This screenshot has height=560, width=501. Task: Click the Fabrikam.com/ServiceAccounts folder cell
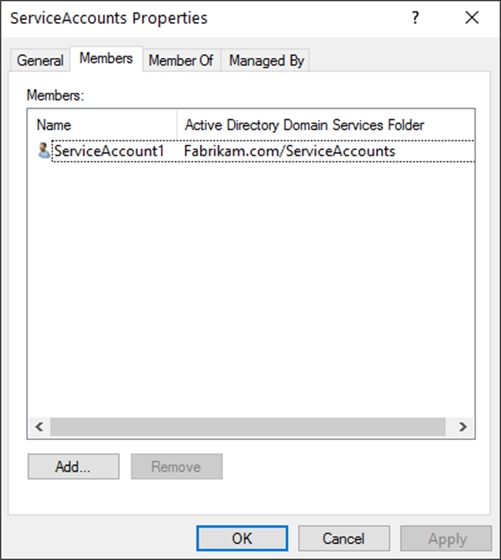(290, 151)
